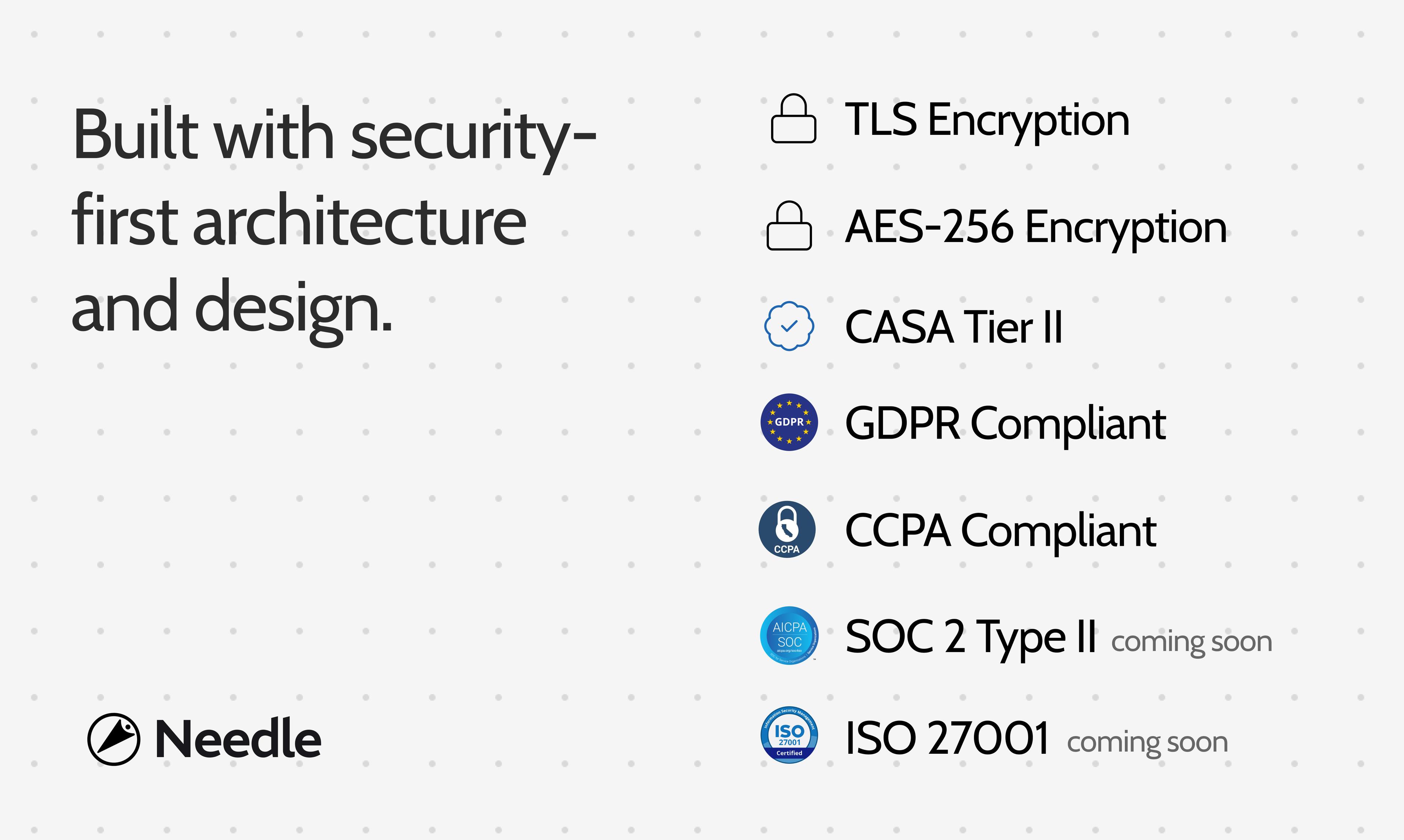
Task: Click coming soon next to ISO 27001
Action: pyautogui.click(x=1148, y=743)
